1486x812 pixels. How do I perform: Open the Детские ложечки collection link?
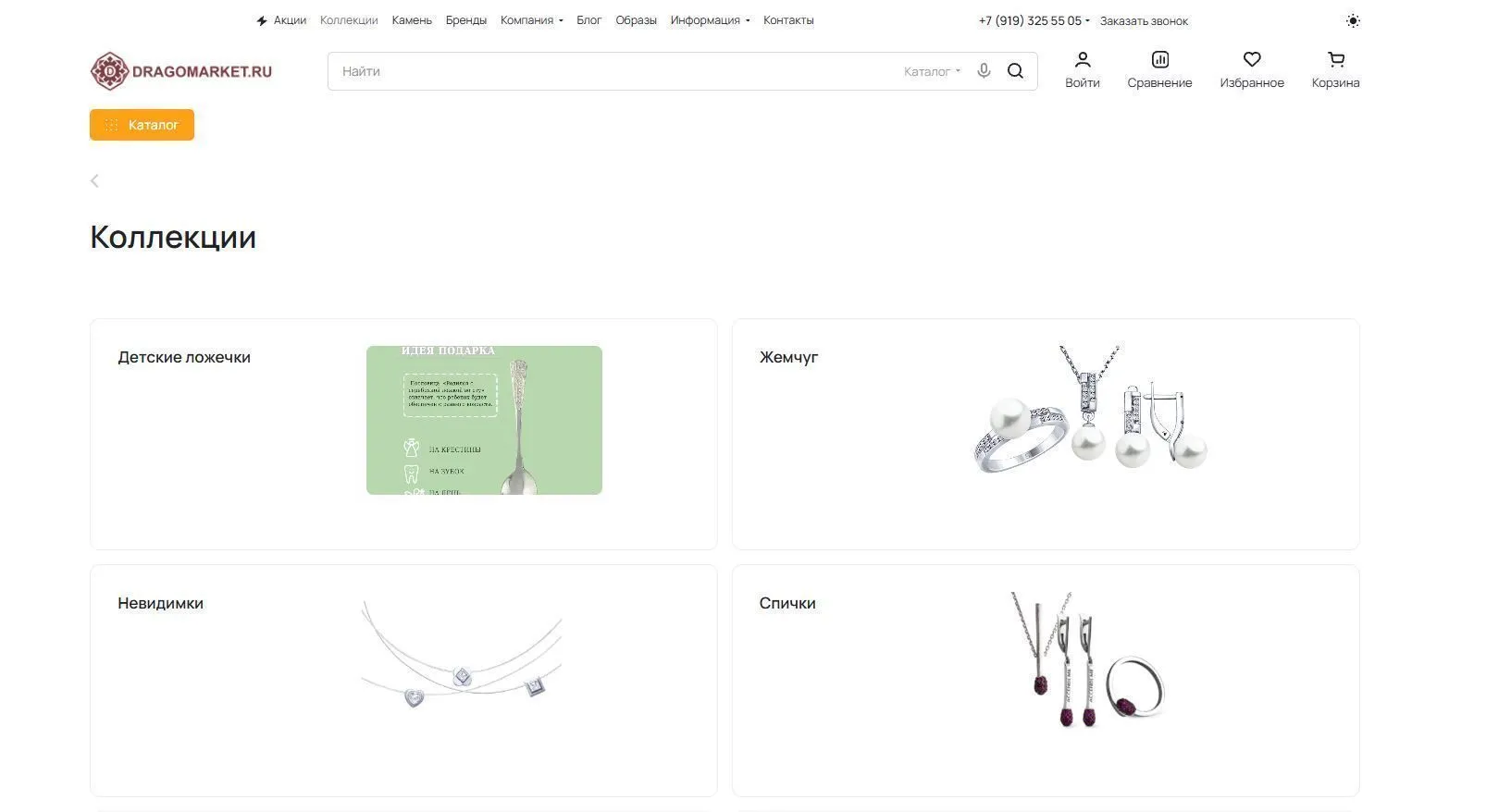184,357
